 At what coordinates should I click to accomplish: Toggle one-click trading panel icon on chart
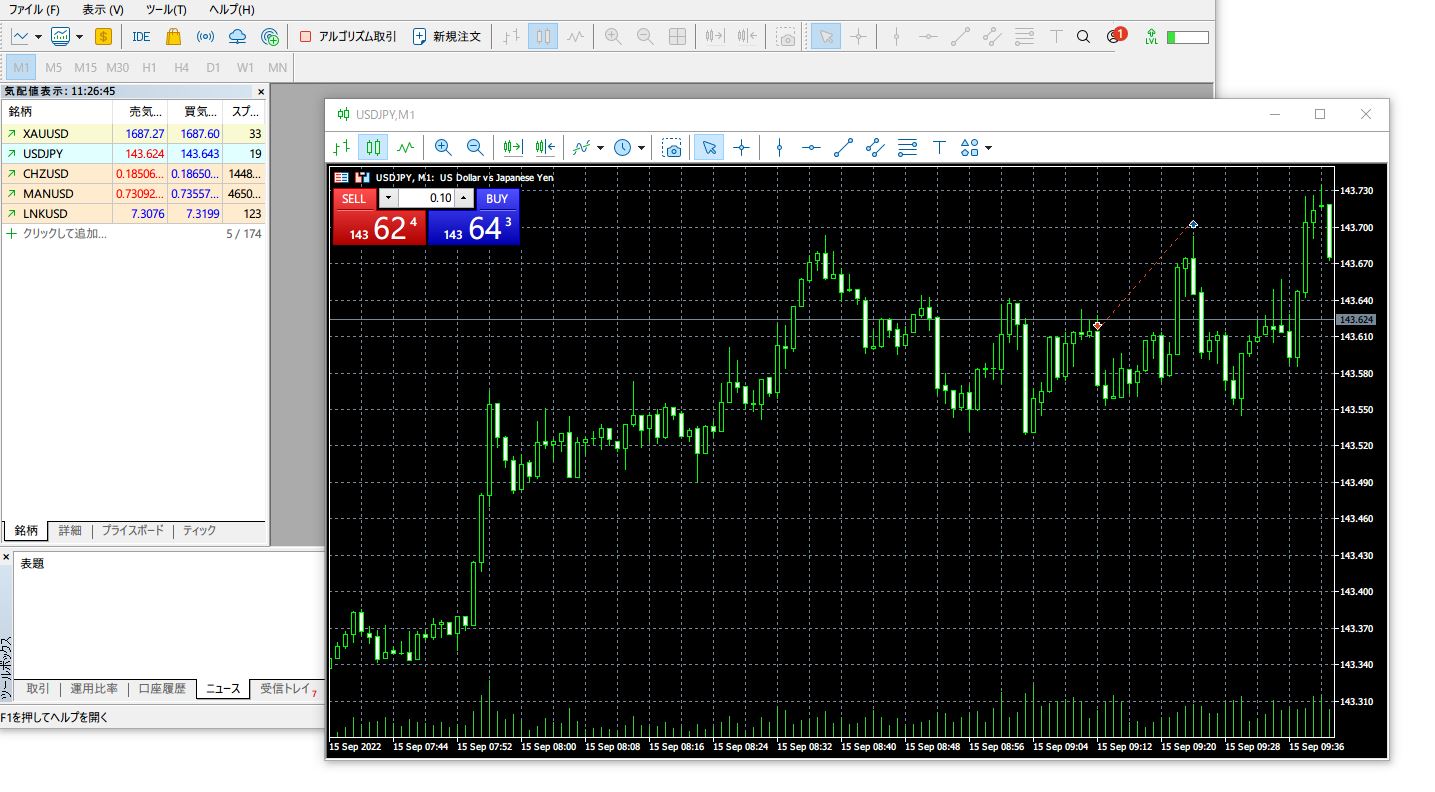click(362, 177)
